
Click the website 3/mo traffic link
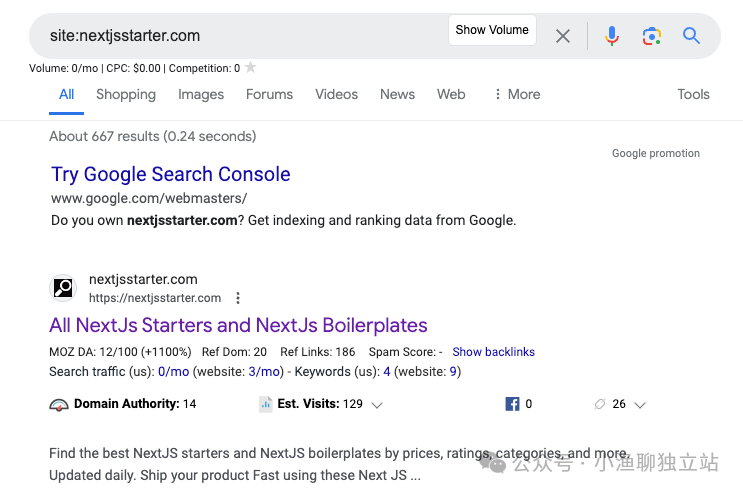(x=264, y=372)
